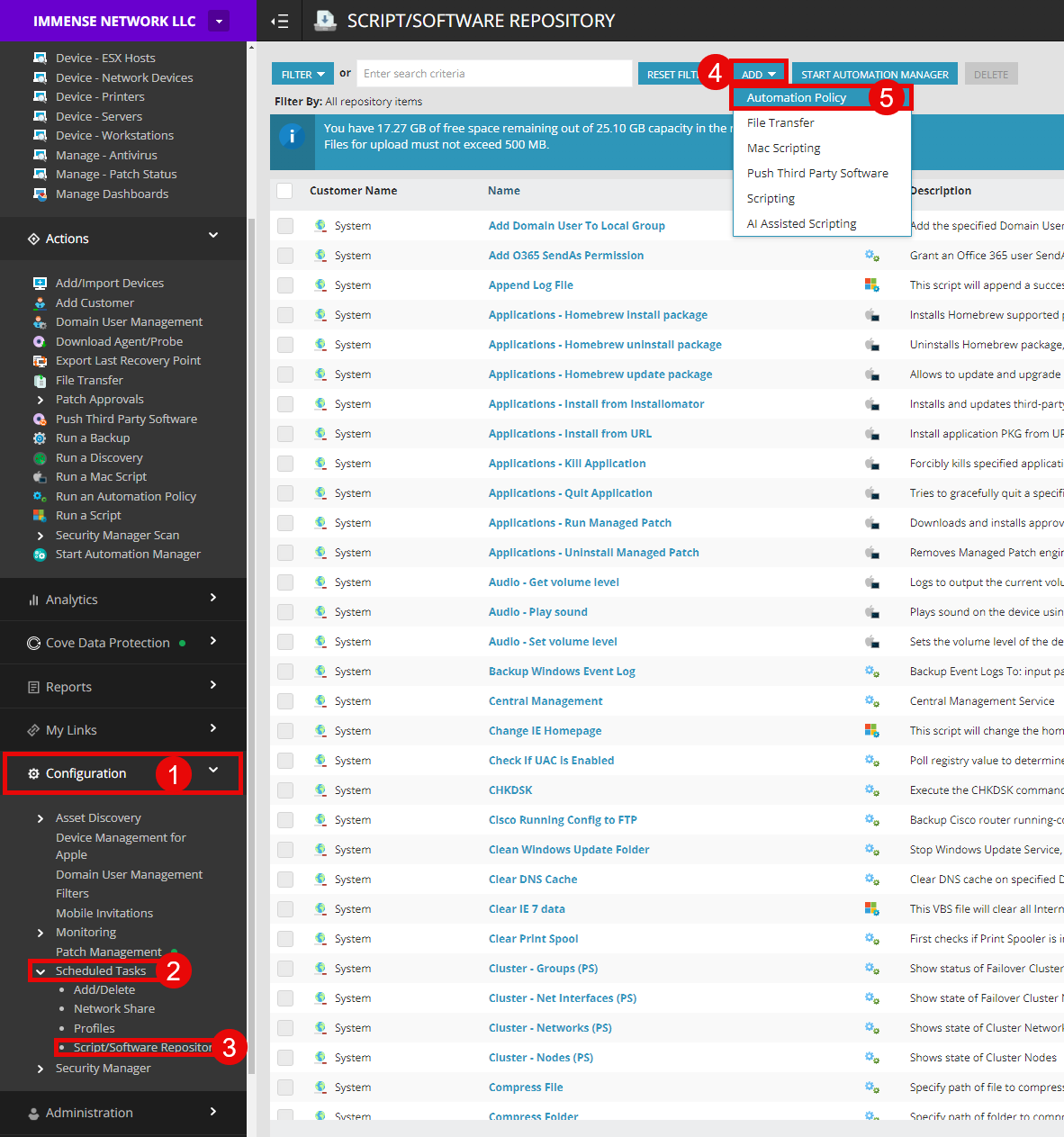Expand the Security Manager tree item
The image size is (1064, 1137).
[40, 1069]
